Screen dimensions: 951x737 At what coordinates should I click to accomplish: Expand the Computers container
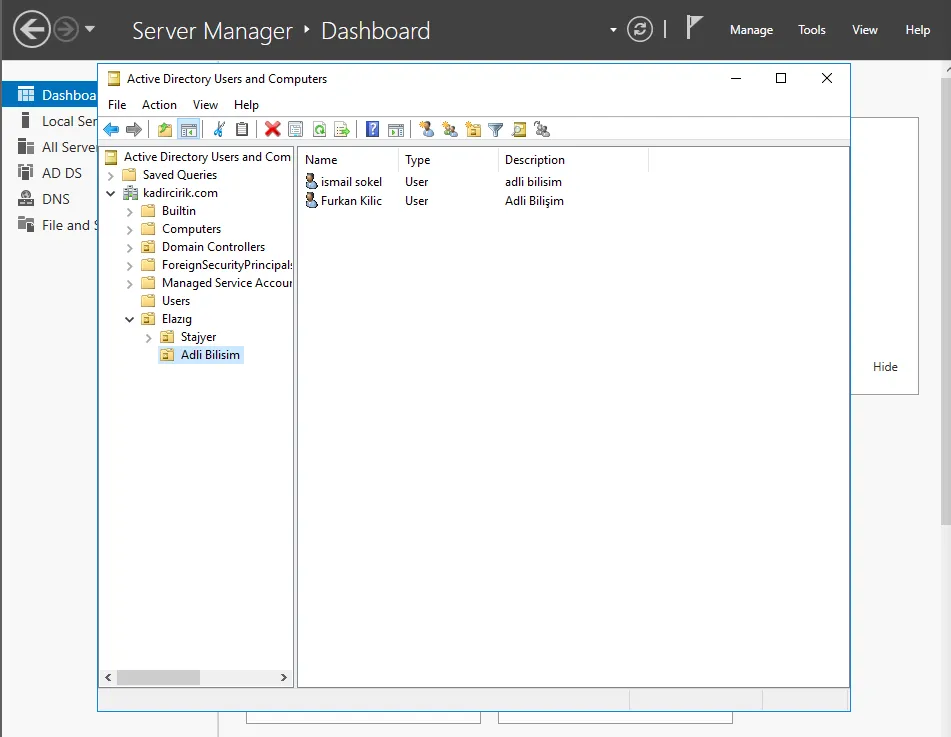pos(129,230)
